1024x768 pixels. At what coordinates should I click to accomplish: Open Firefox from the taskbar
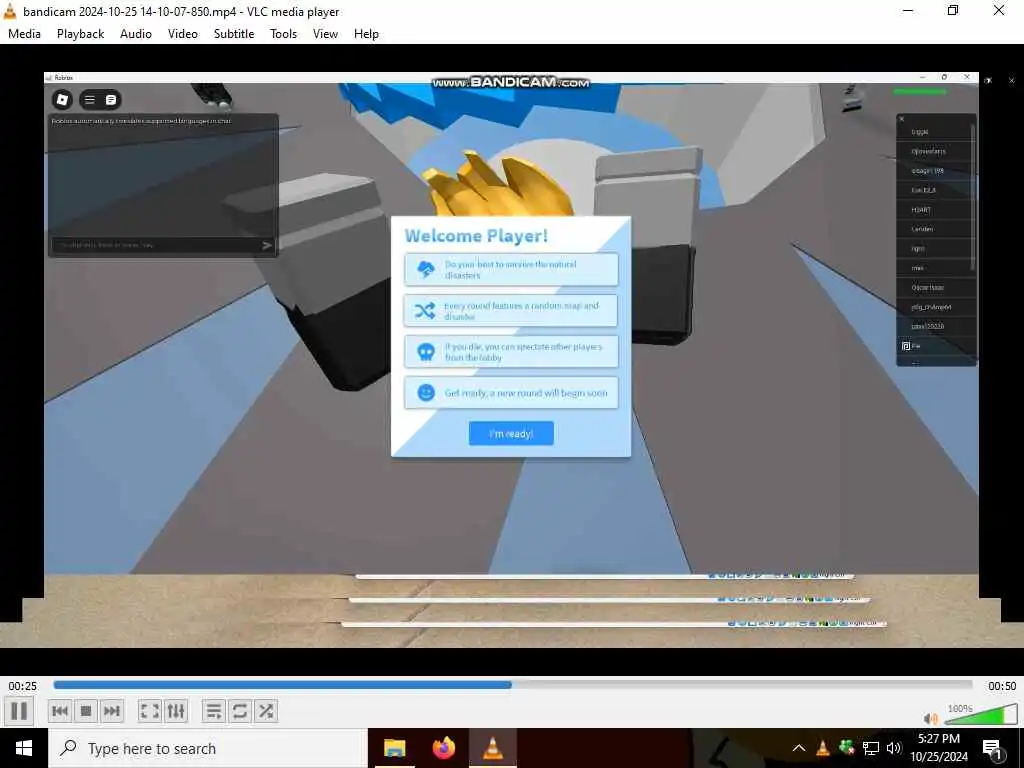coord(443,748)
